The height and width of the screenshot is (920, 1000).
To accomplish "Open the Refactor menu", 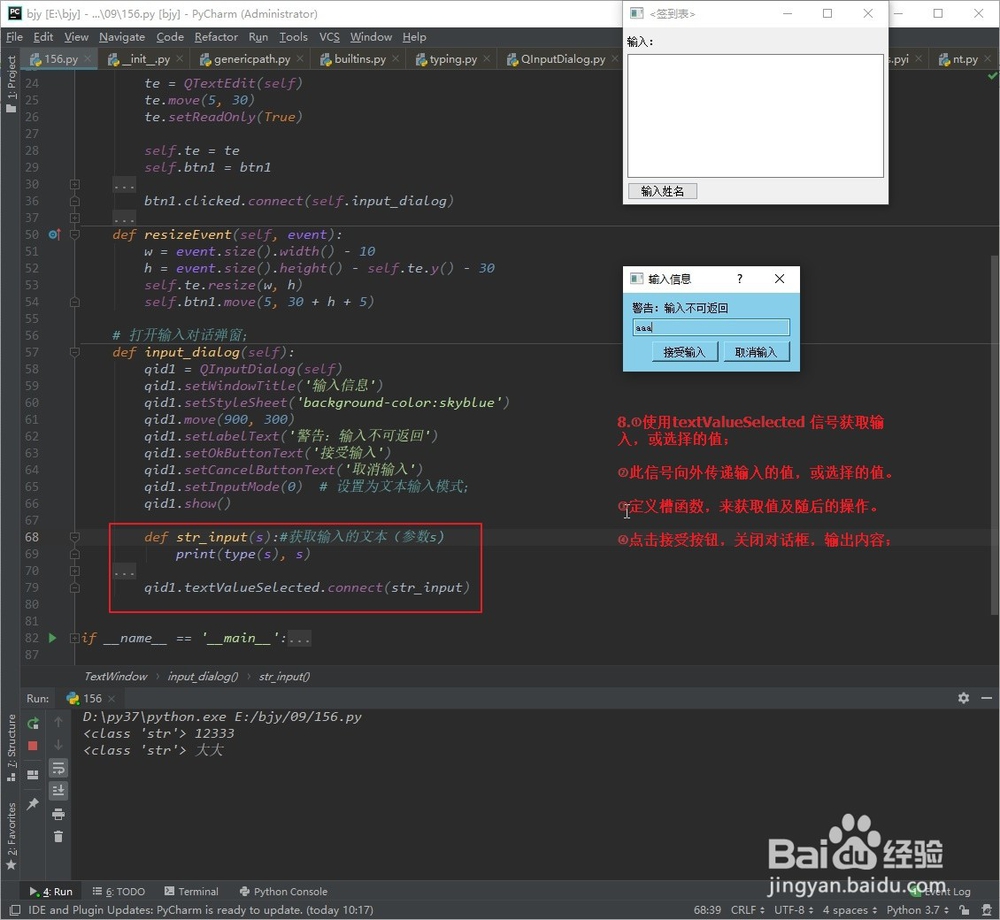I will [216, 36].
